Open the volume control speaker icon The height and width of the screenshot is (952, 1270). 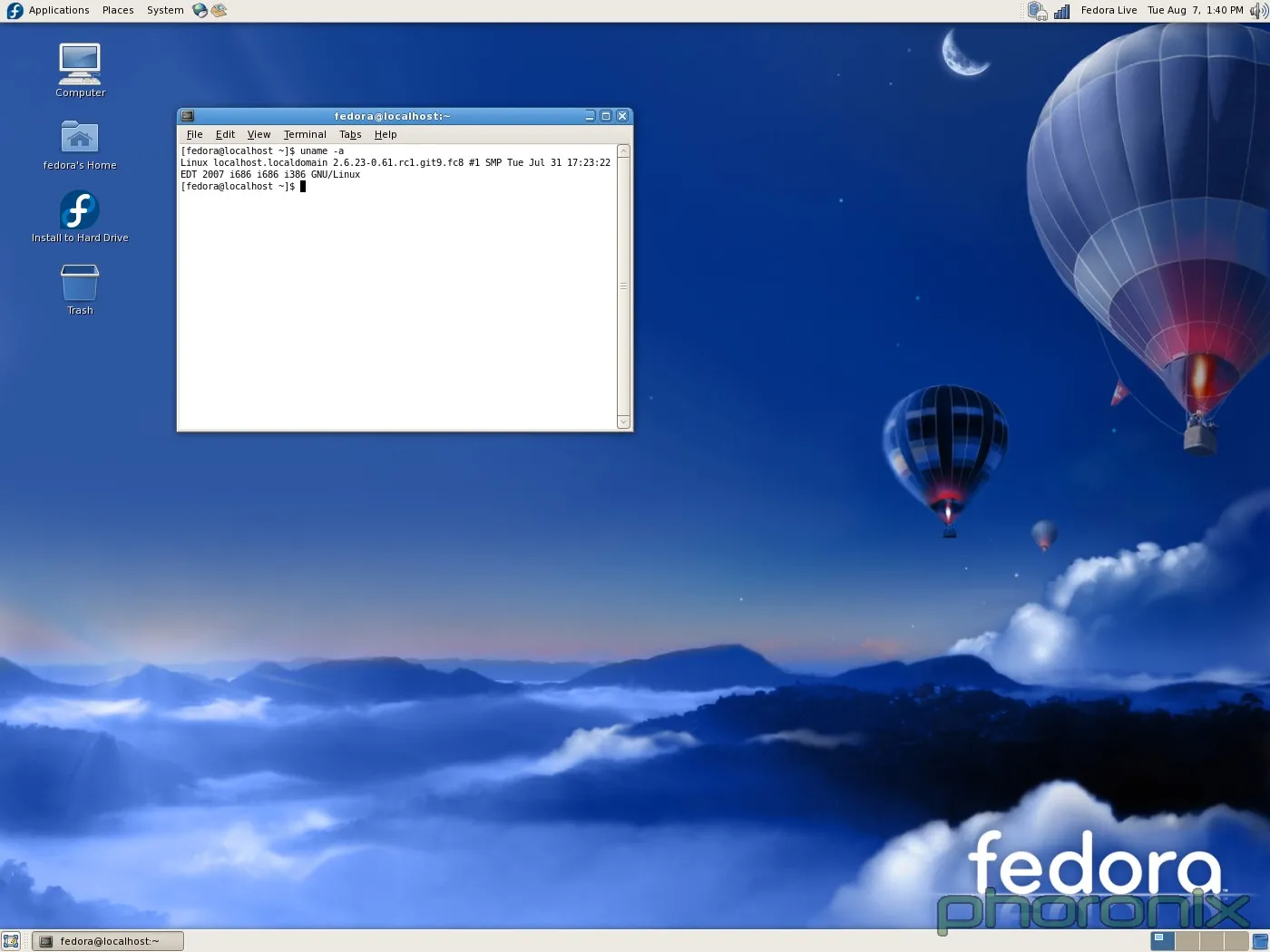point(1258,11)
